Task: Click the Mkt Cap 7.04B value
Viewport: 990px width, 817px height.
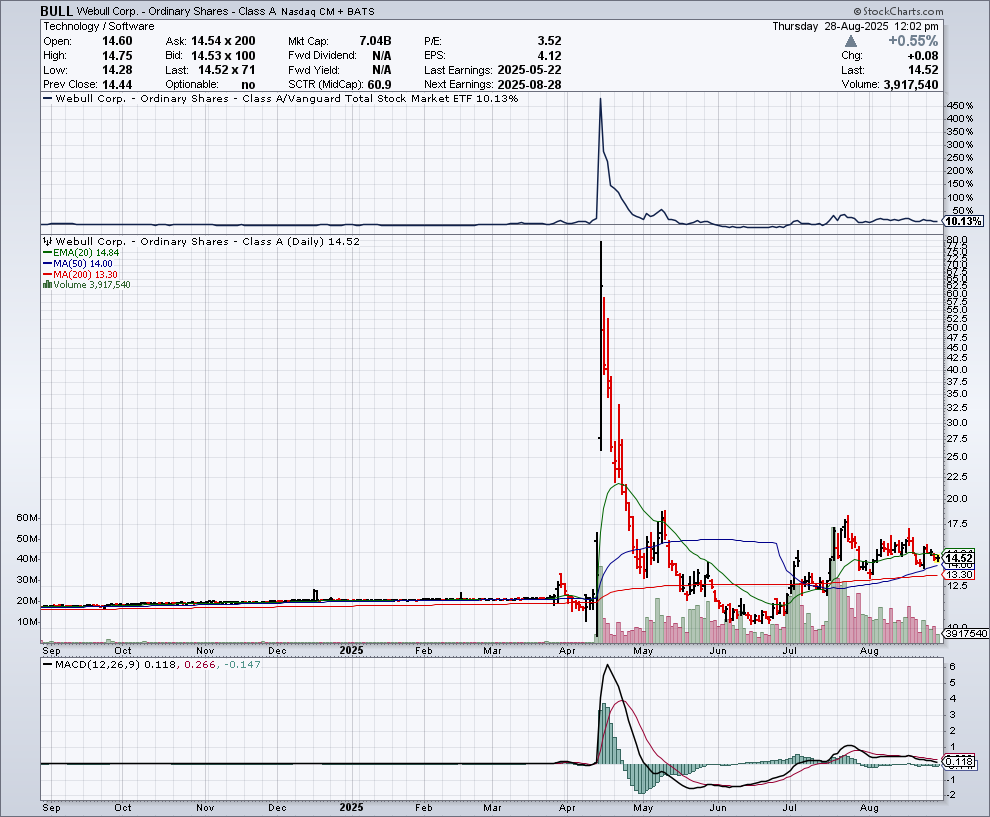Action: 375,41
